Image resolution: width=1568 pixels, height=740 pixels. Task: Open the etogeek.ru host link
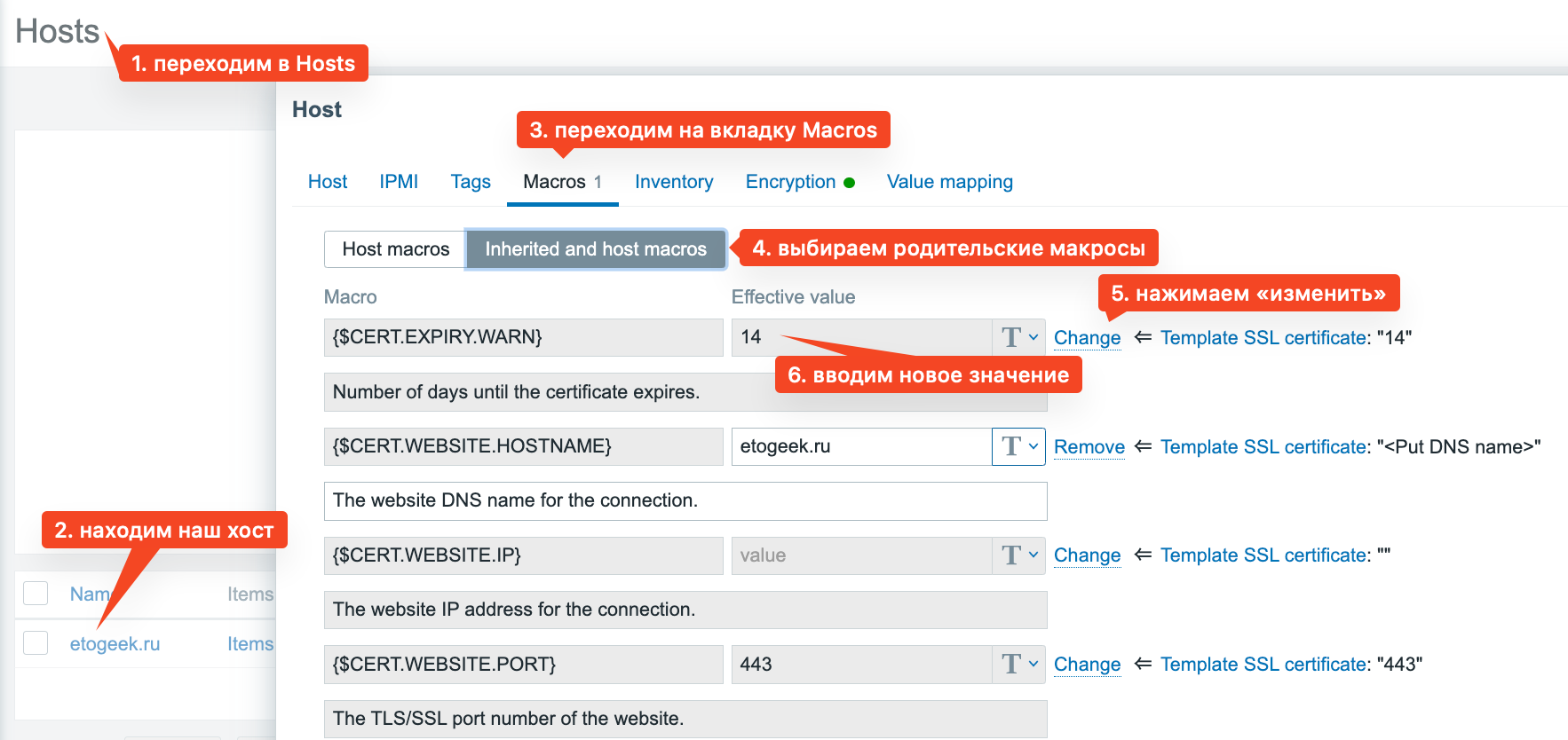click(x=115, y=644)
